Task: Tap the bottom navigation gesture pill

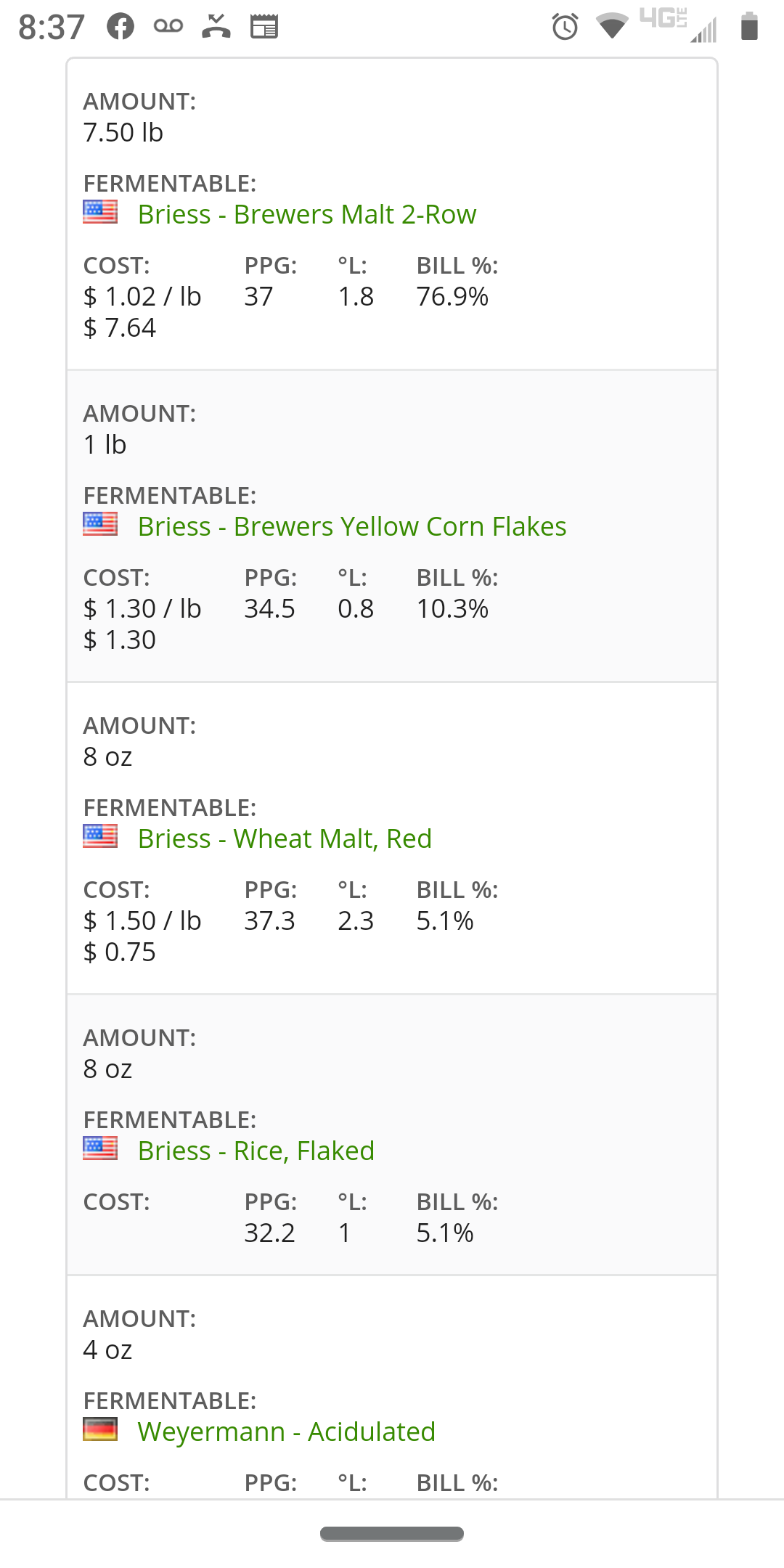Action: [x=392, y=1534]
